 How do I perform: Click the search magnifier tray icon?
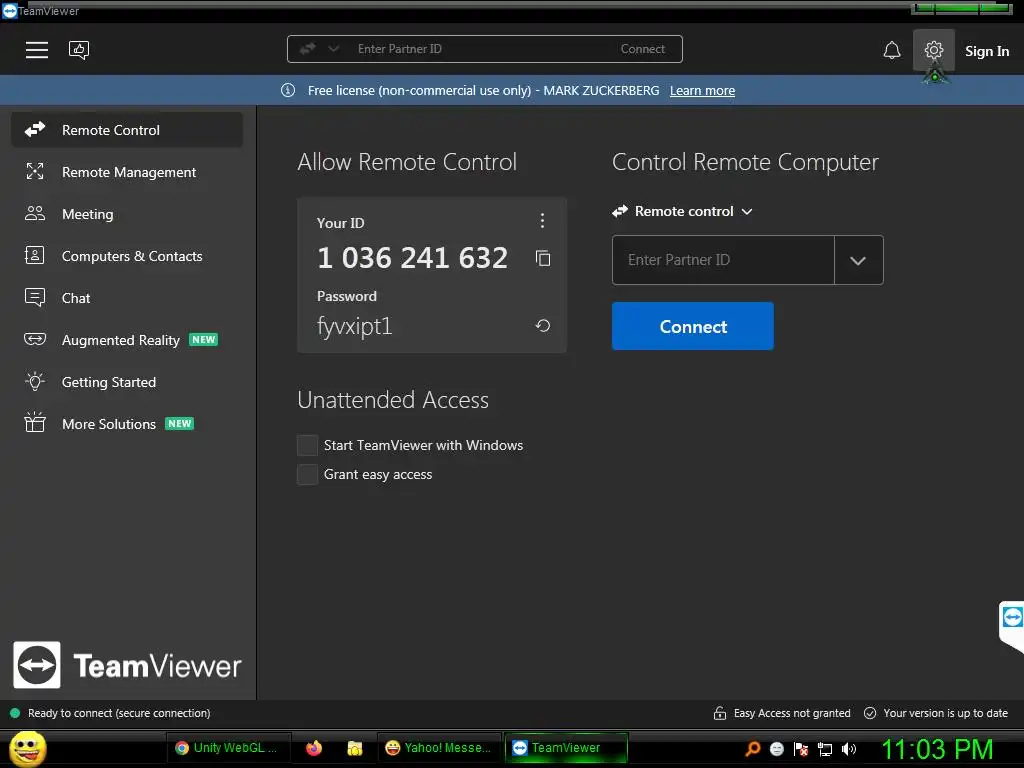pos(753,748)
